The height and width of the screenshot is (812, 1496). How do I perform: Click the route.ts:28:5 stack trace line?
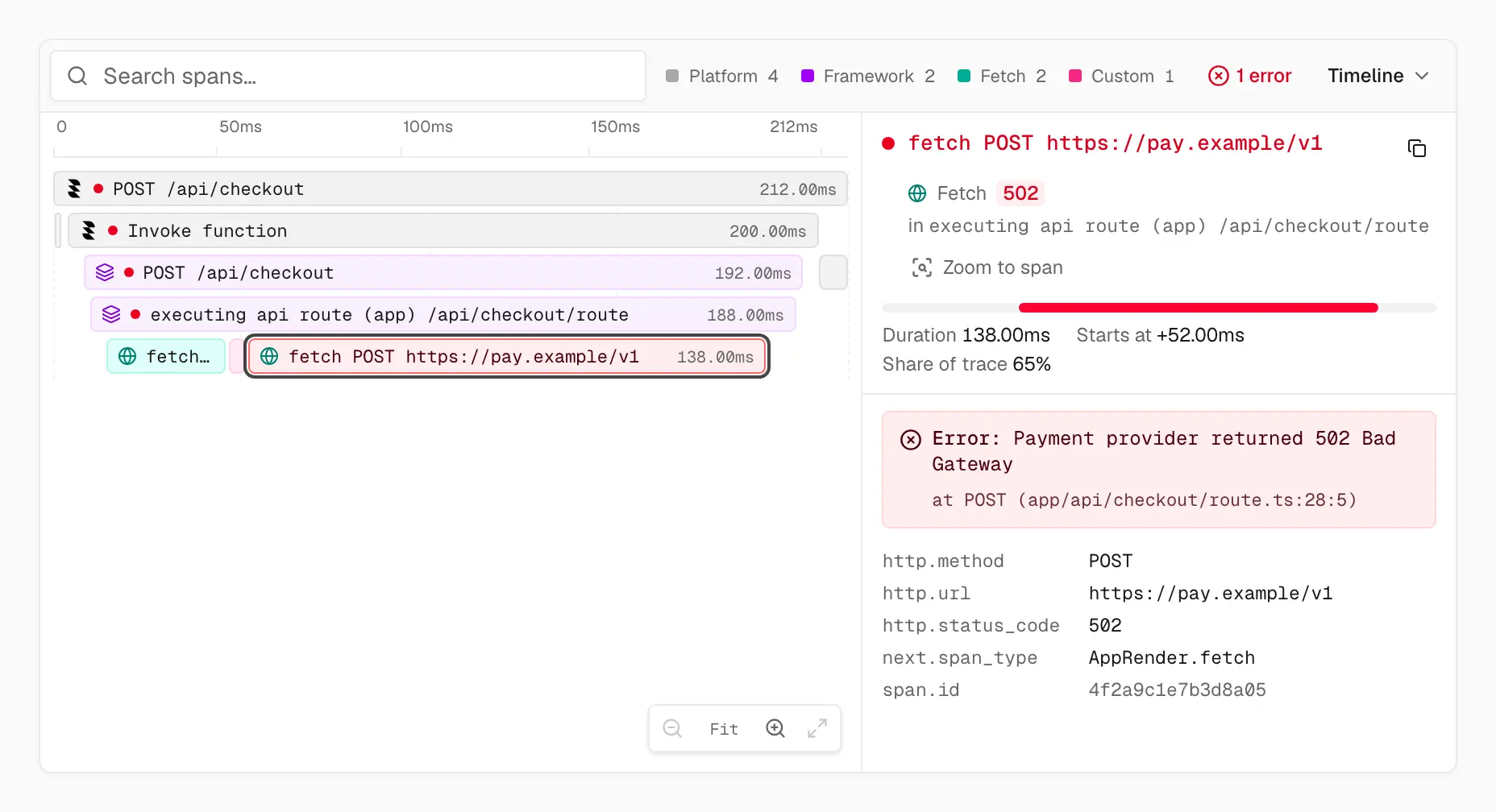click(1145, 500)
